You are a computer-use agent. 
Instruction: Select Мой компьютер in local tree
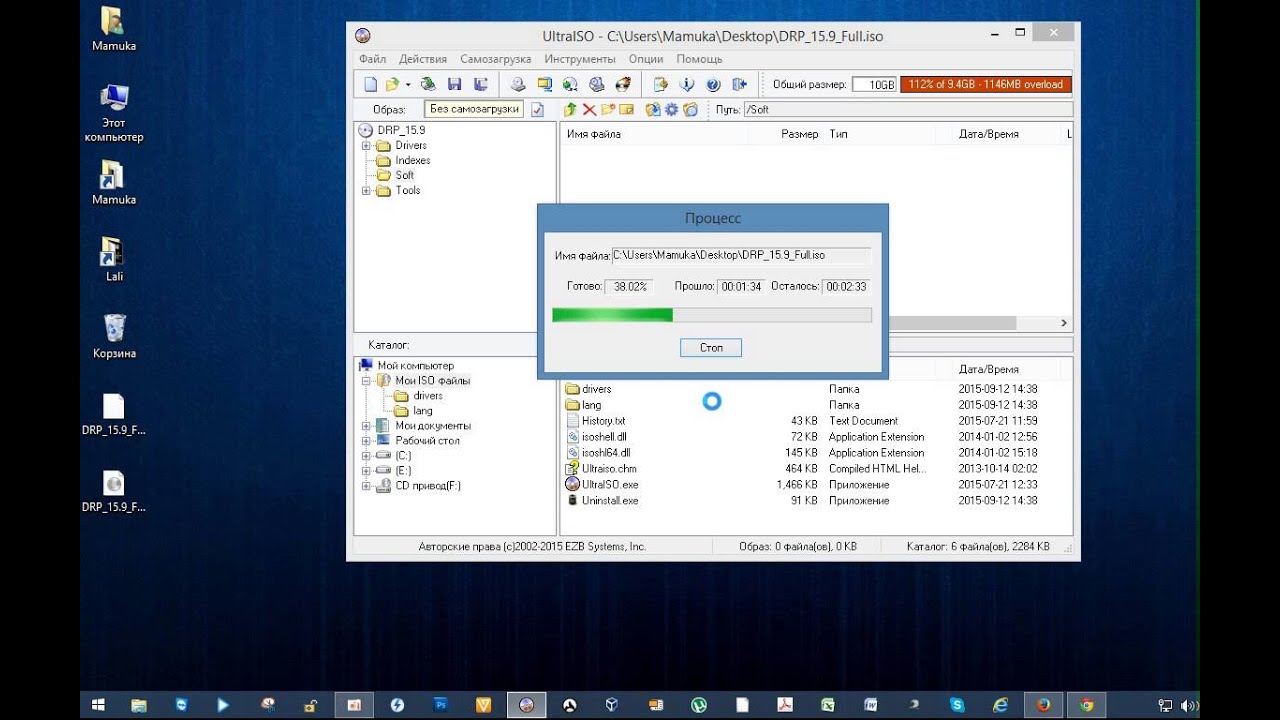point(415,366)
